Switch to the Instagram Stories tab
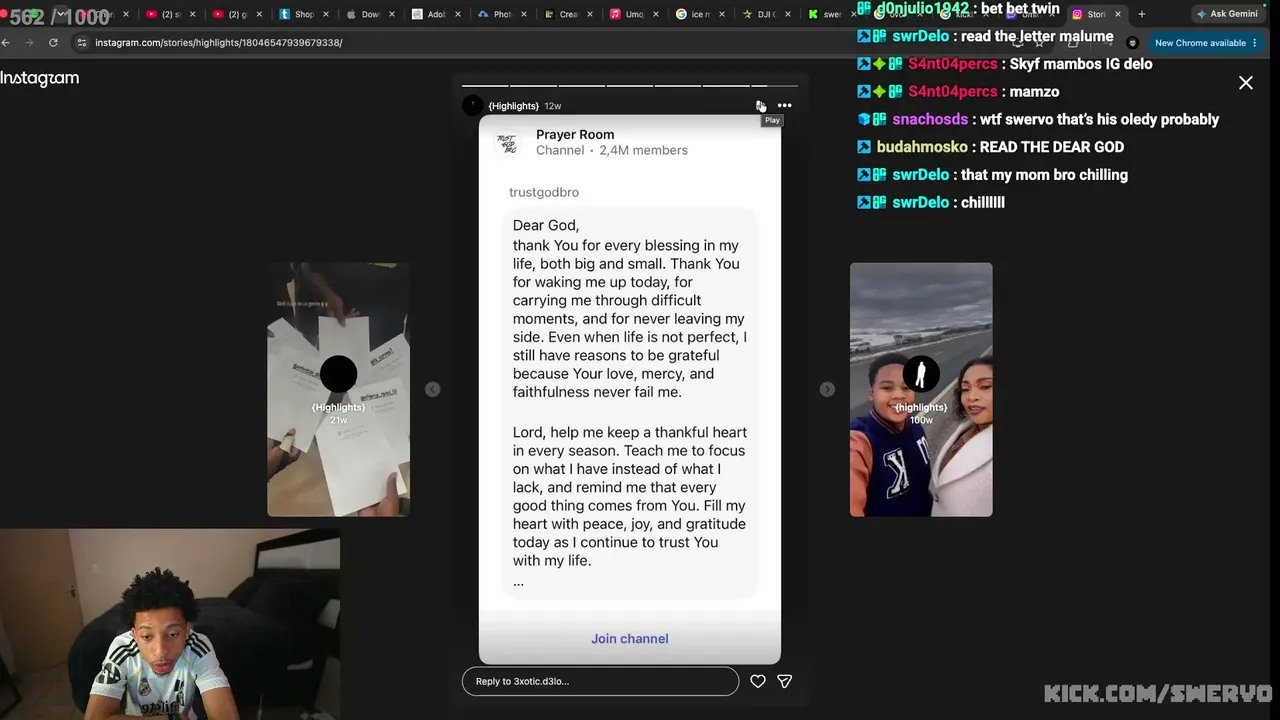 [x=1097, y=14]
